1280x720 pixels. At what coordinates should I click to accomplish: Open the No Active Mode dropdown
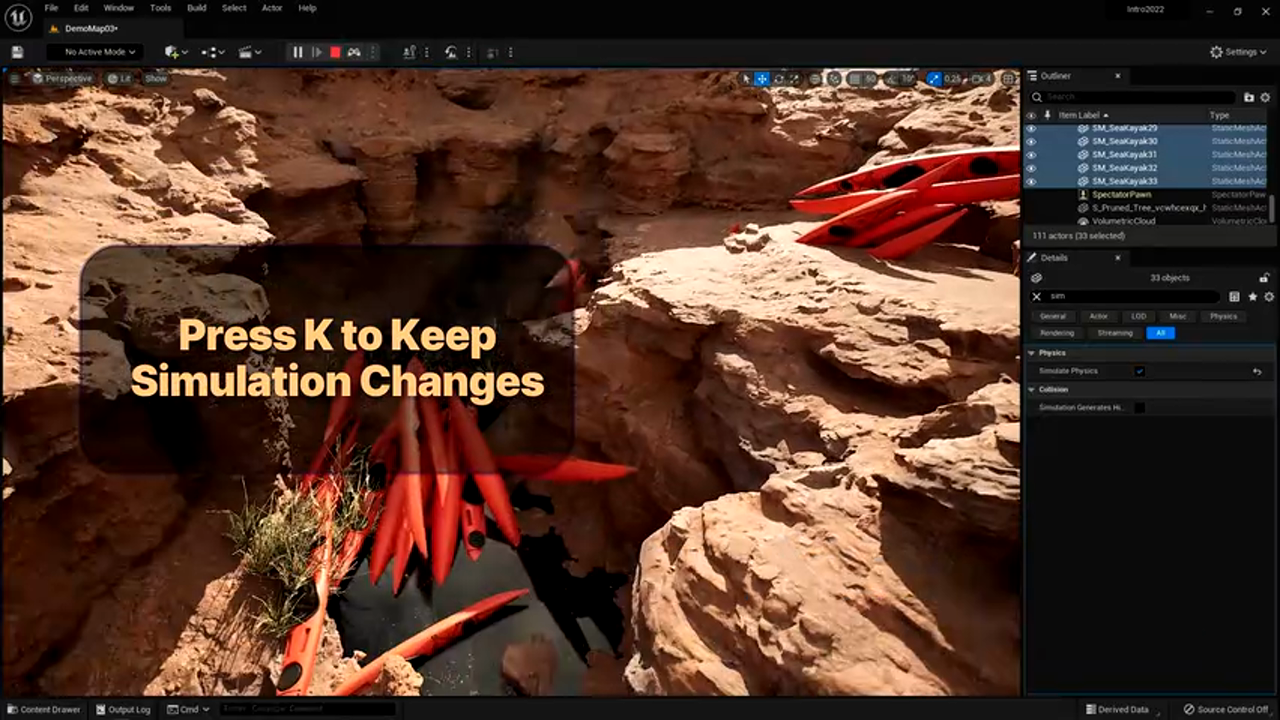point(95,52)
